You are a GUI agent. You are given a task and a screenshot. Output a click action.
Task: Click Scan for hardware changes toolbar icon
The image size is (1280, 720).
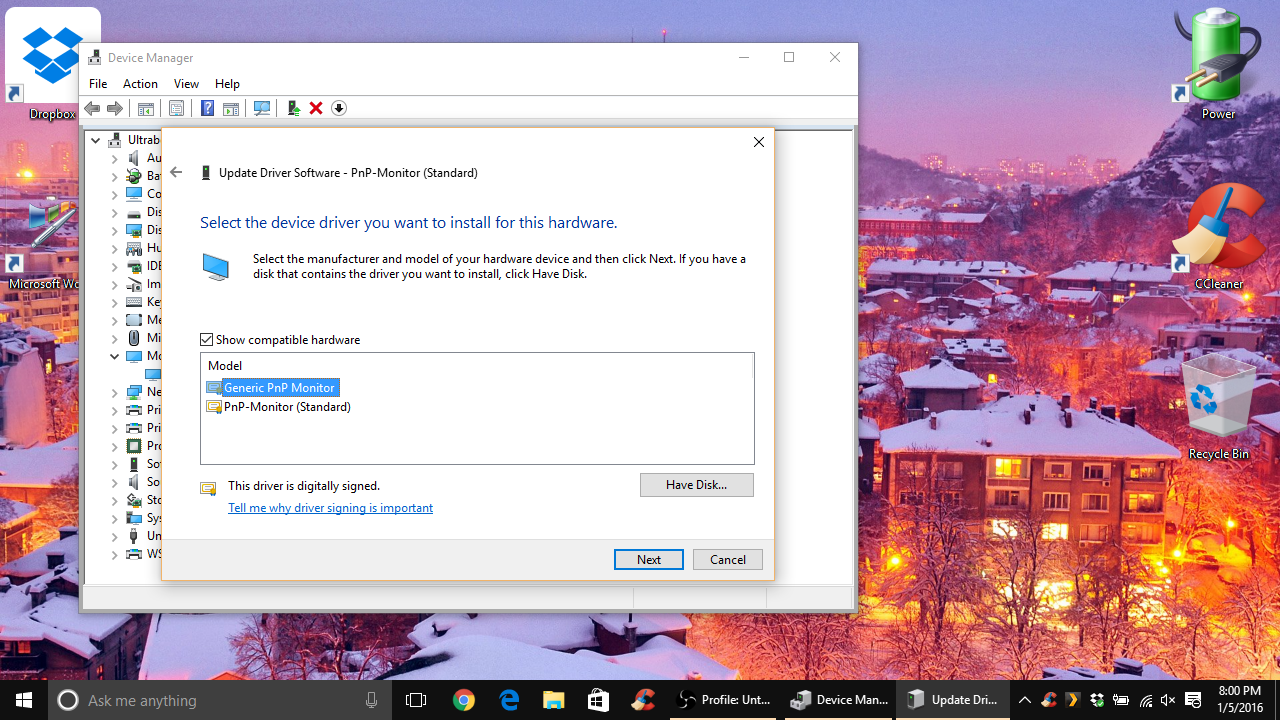click(262, 108)
